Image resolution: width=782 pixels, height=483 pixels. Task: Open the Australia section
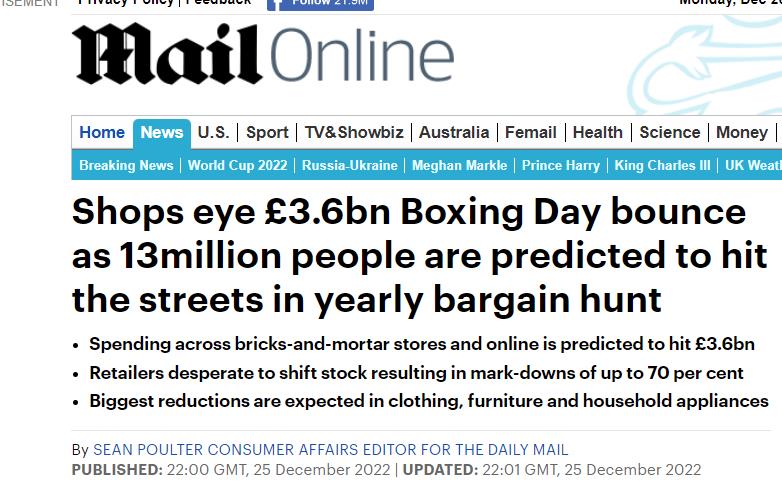click(454, 132)
